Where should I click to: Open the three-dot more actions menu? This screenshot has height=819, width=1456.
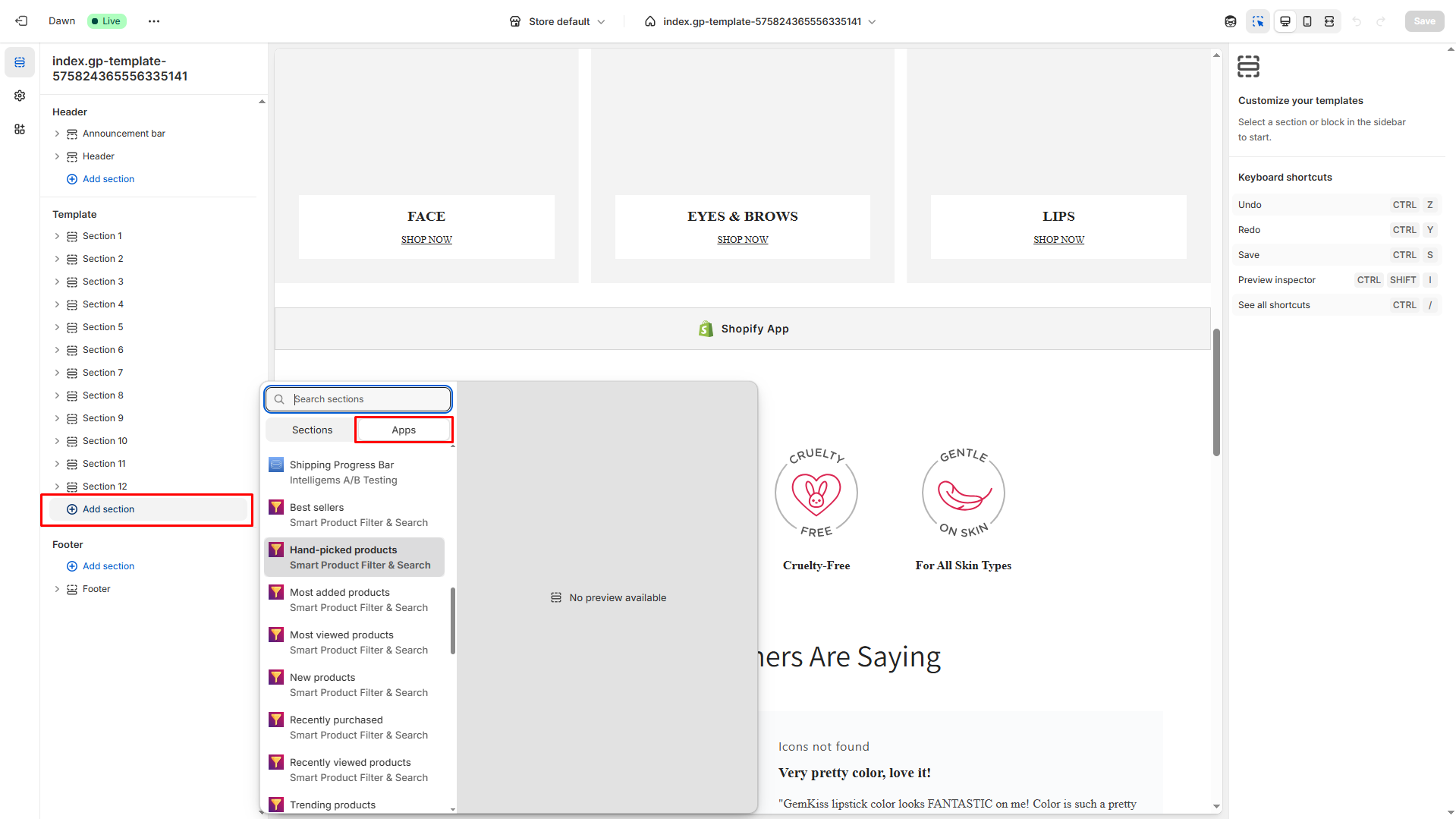(154, 21)
